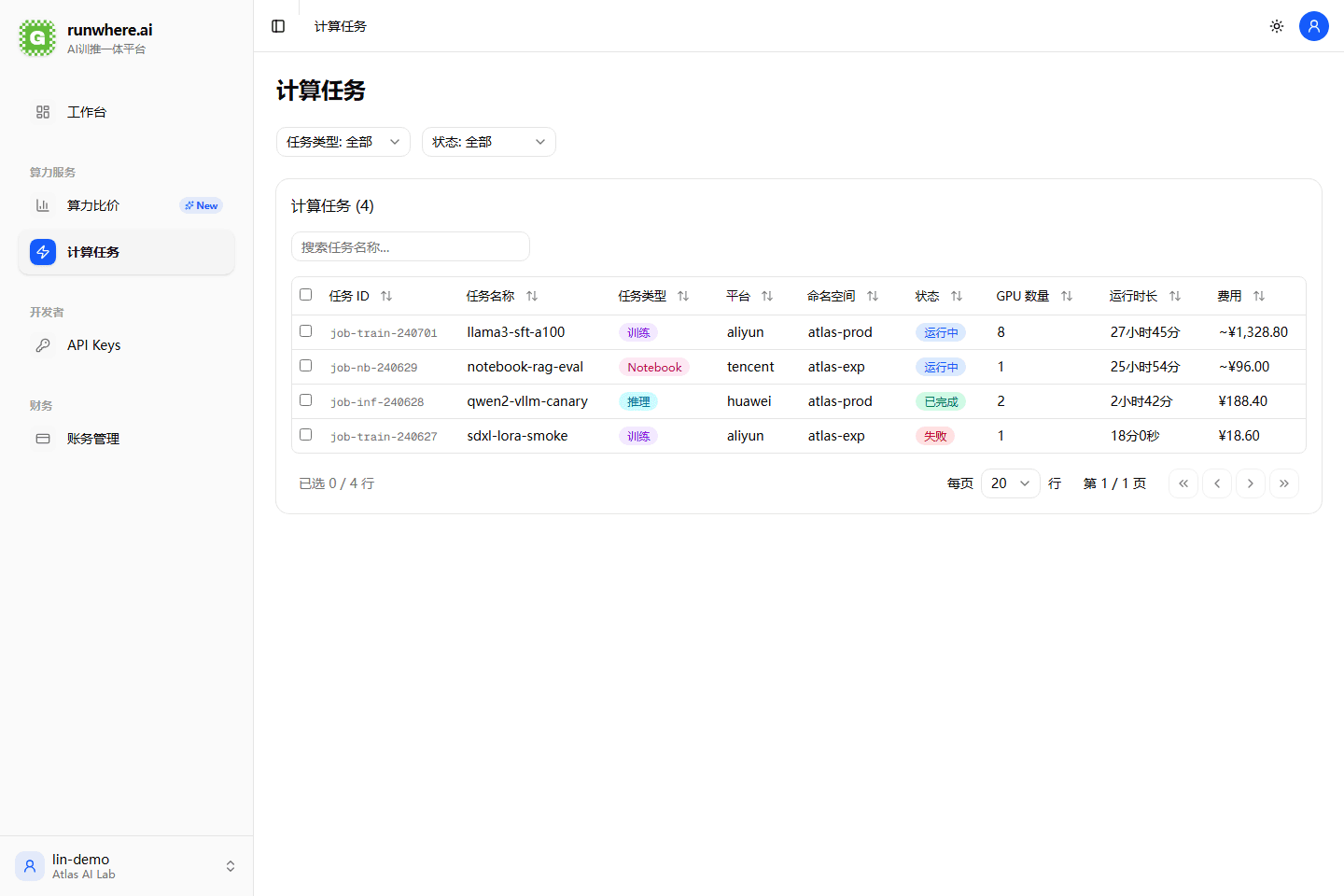Click the 算力比价 bar chart icon
Image resolution: width=1344 pixels, height=896 pixels.
click(x=43, y=205)
